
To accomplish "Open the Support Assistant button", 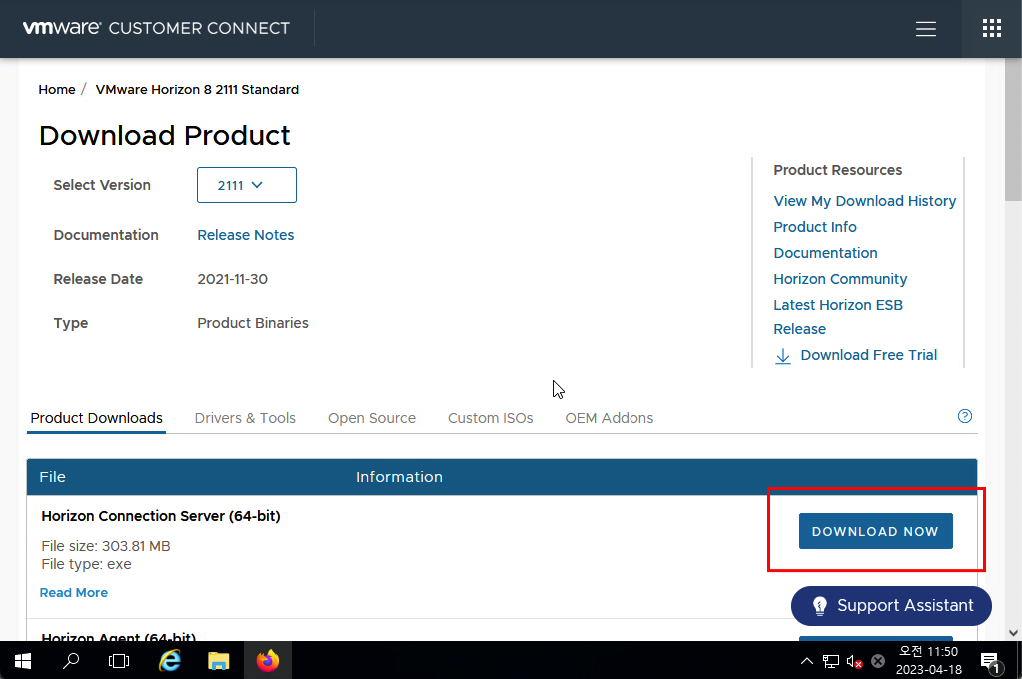I will point(891,605).
